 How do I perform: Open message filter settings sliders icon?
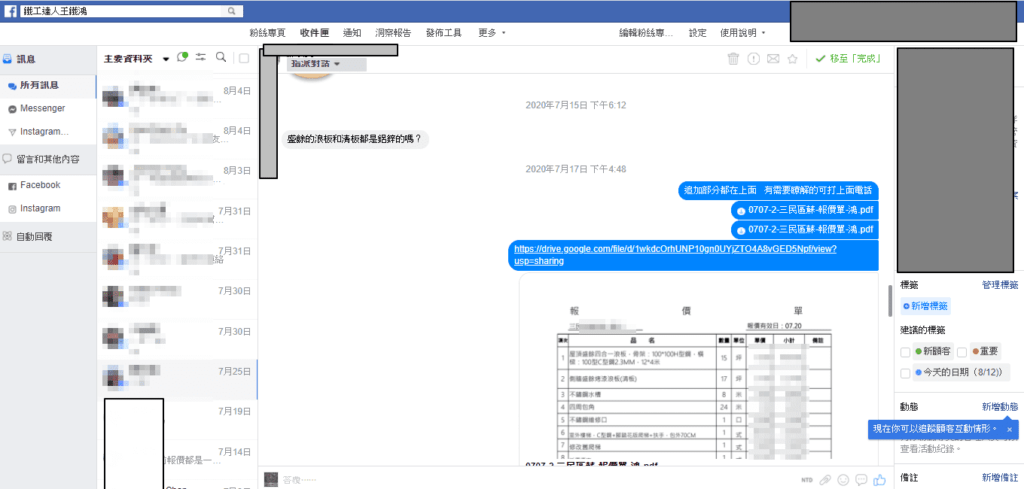(x=201, y=57)
